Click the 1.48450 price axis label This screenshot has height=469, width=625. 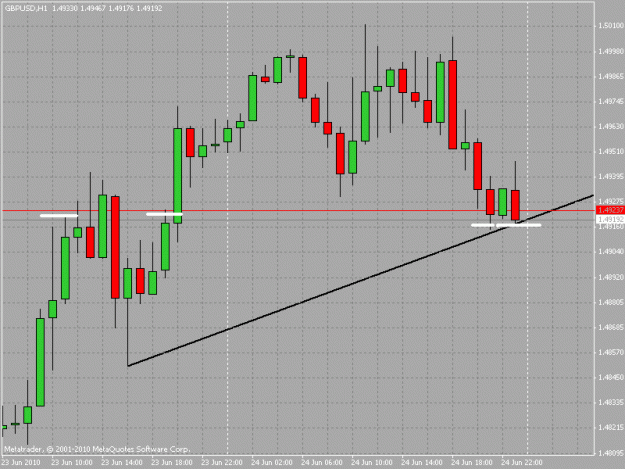[x=611, y=377]
